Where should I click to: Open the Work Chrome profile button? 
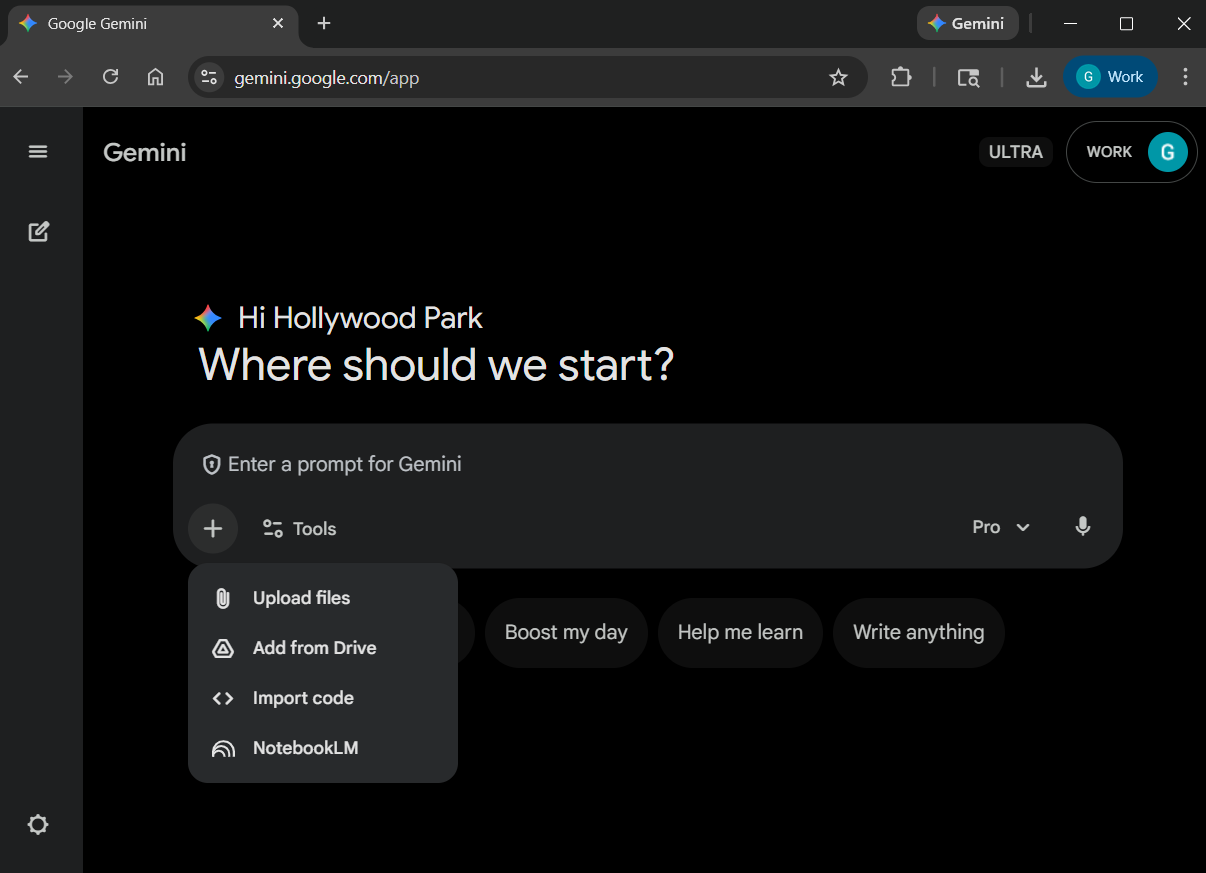[1110, 77]
